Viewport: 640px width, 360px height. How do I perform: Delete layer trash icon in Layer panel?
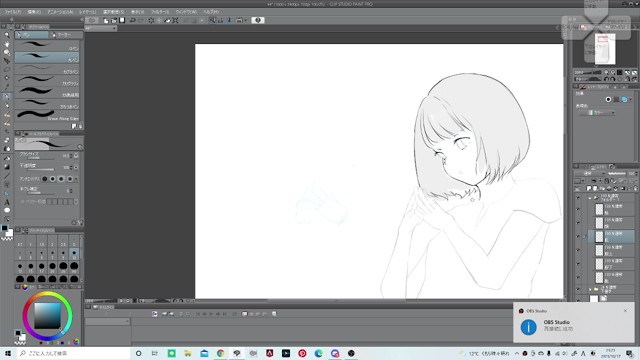pyautogui.click(x=635, y=189)
